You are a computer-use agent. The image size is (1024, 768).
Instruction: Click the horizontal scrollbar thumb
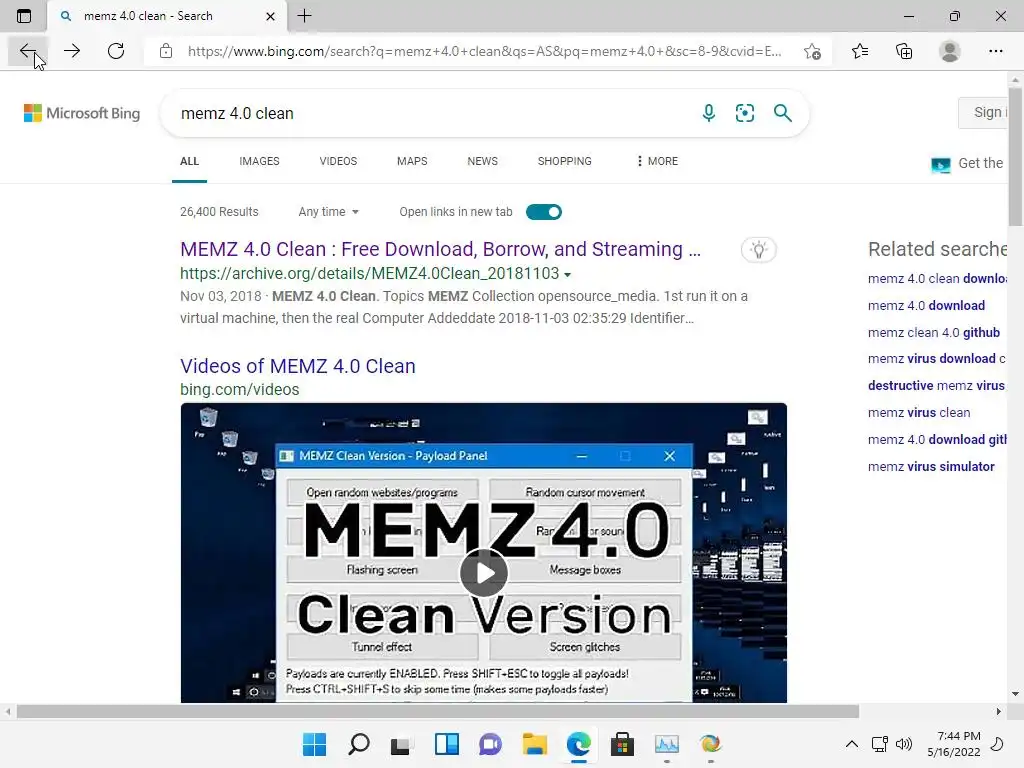438,711
